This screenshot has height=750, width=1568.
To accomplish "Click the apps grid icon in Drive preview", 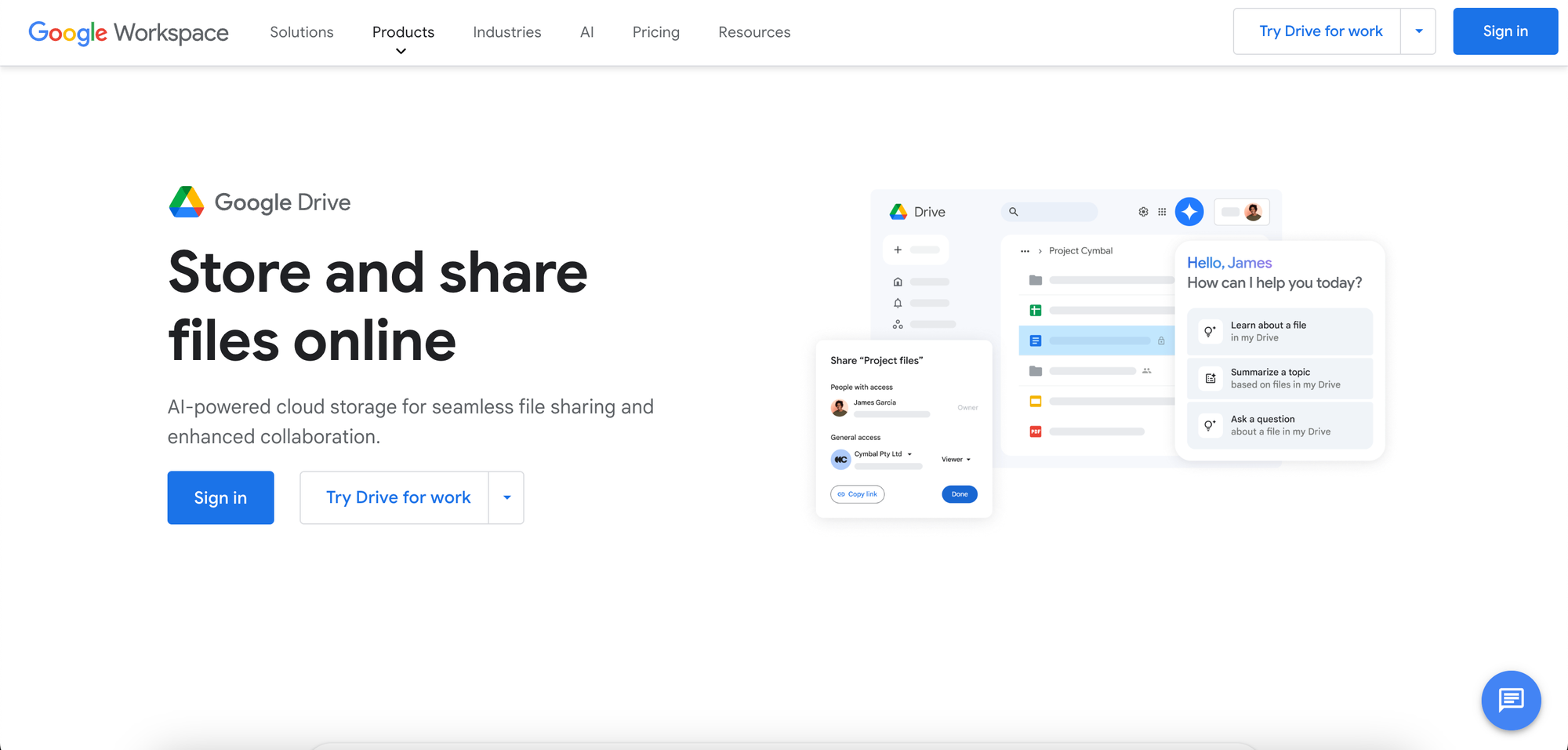I will point(1162,212).
